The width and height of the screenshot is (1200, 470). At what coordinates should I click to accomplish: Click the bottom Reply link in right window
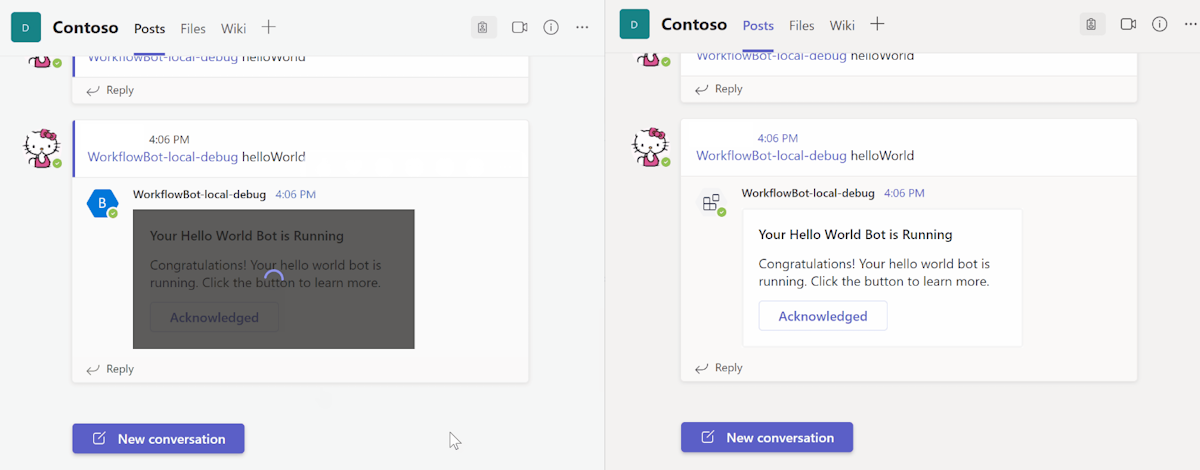point(719,368)
